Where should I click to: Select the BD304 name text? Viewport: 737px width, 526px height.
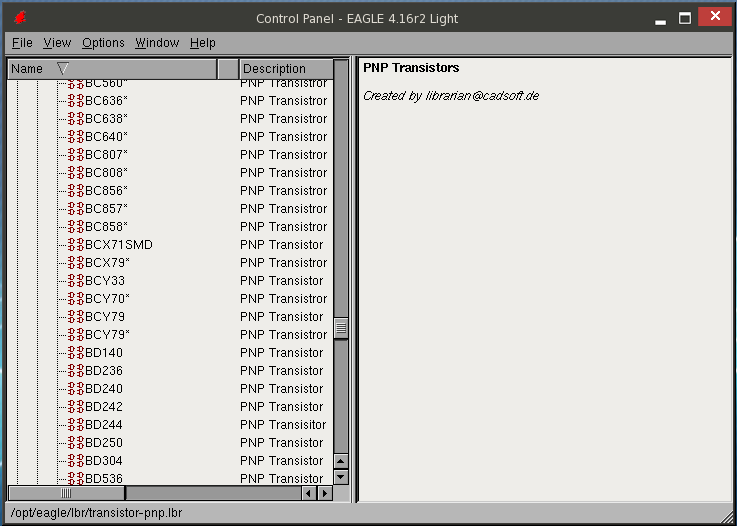104,461
